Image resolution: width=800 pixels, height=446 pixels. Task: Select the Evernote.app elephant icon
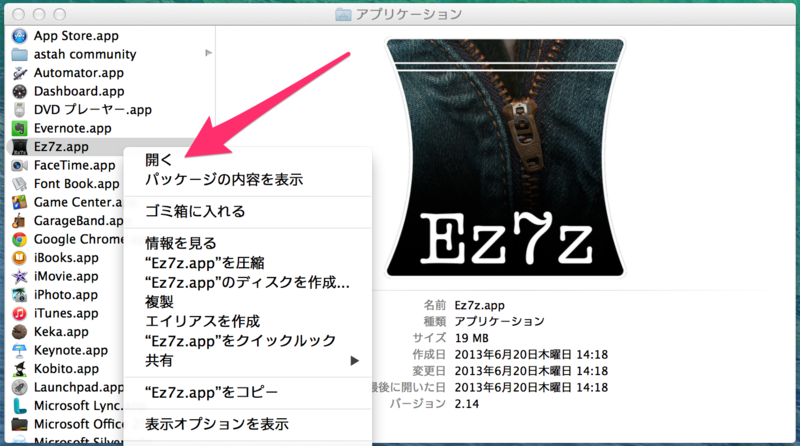pyautogui.click(x=19, y=128)
